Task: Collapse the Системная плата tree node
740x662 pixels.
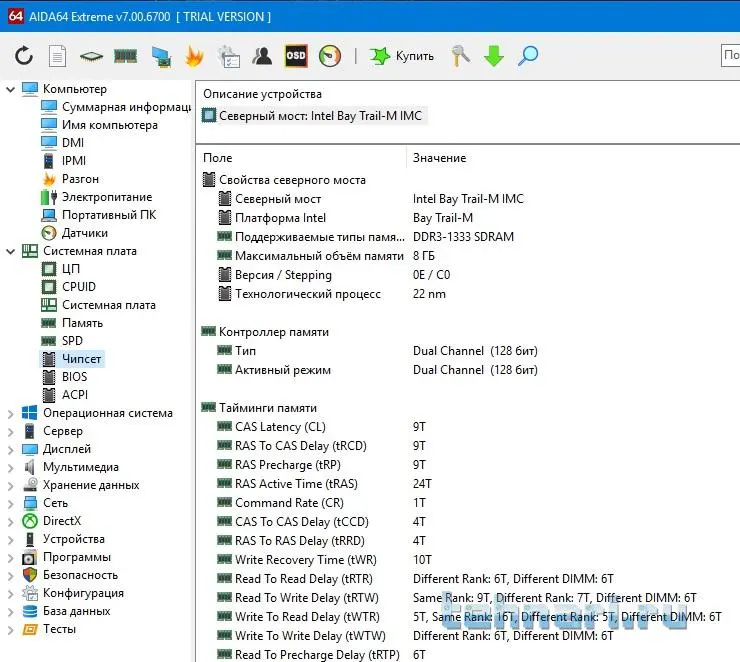Action: 10,251
